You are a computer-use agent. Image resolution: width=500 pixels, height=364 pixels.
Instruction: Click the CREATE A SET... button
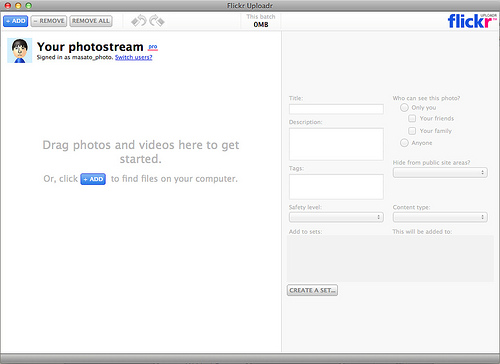tap(312, 290)
